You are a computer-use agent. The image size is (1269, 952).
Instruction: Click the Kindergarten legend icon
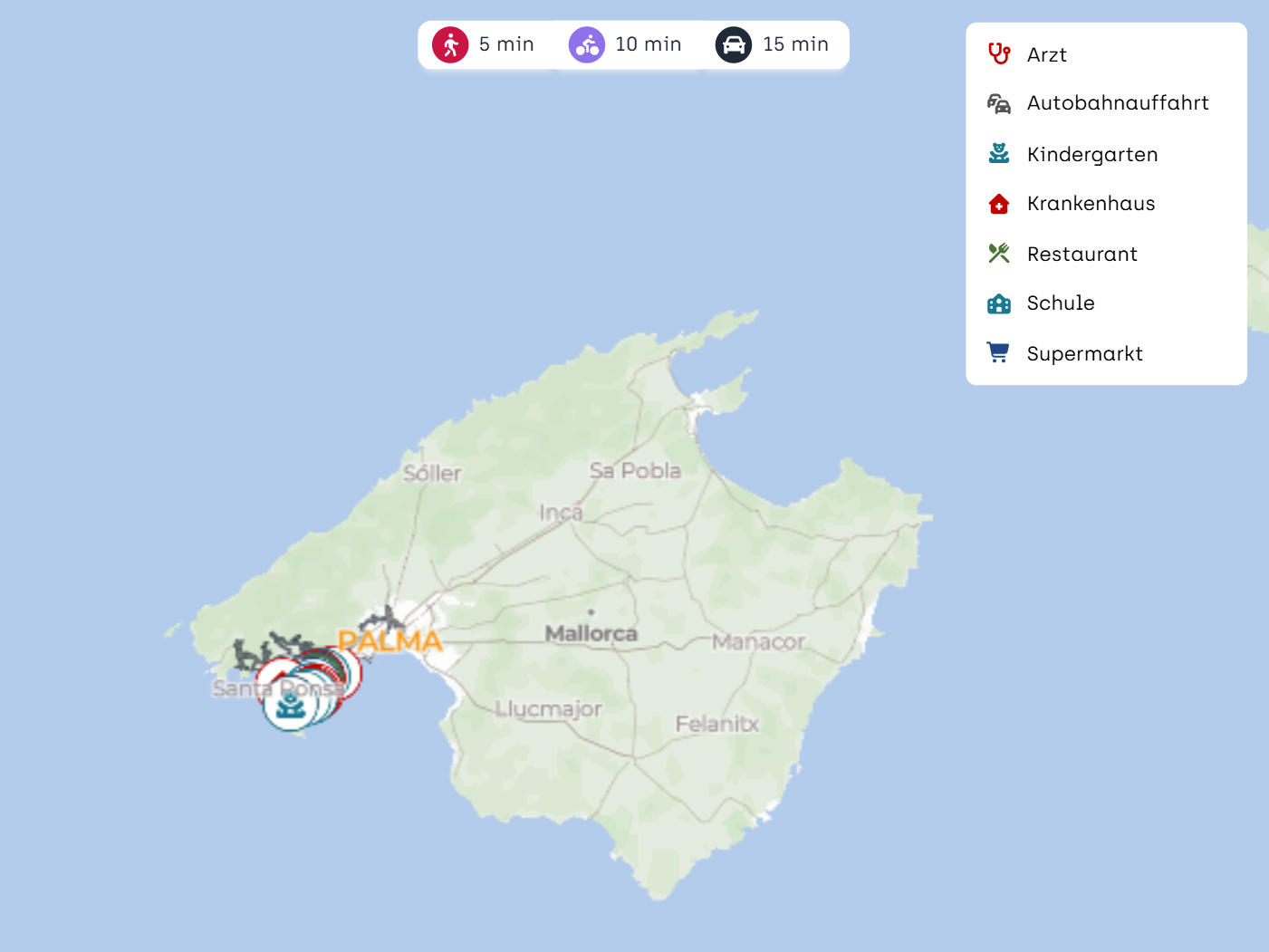click(x=998, y=154)
